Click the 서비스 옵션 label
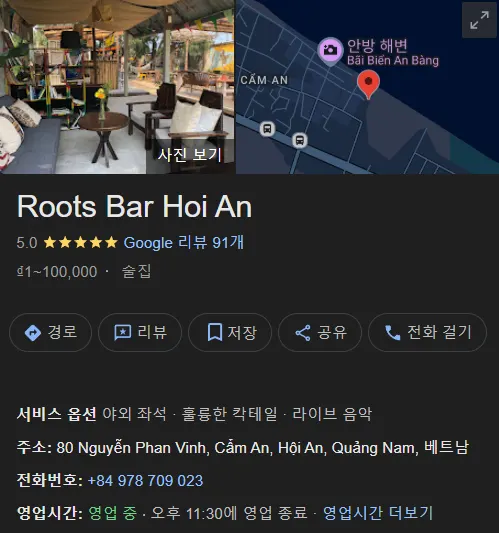 click(57, 414)
